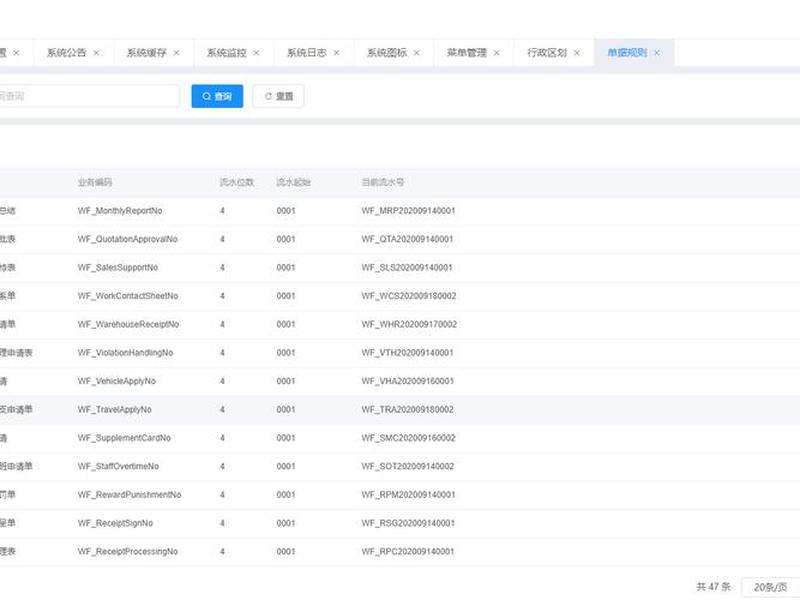Click serial number WF_MRP202009140001
The width and height of the screenshot is (800, 600).
tap(408, 211)
